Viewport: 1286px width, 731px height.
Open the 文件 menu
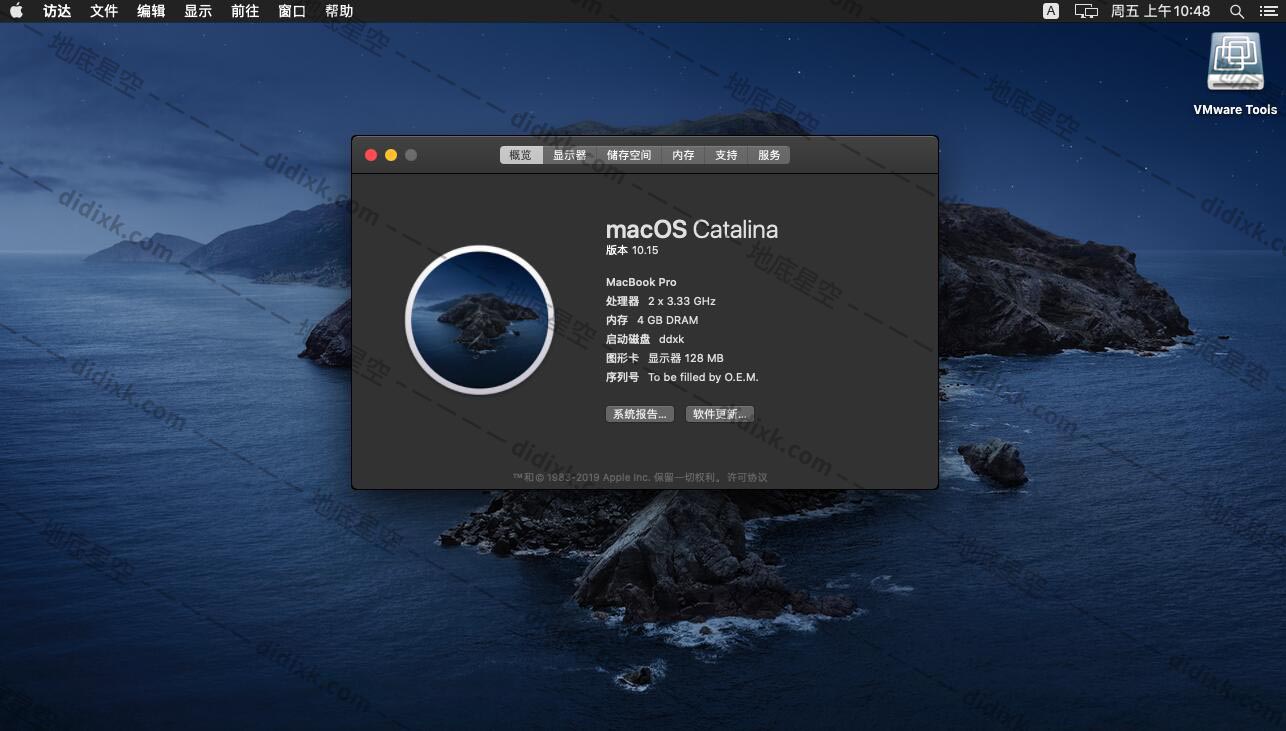(x=104, y=11)
